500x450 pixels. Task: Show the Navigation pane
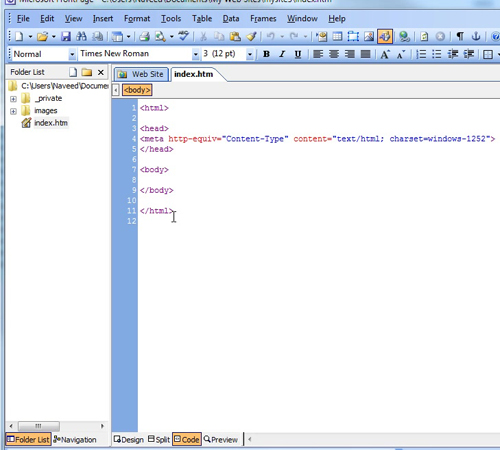tap(75, 440)
